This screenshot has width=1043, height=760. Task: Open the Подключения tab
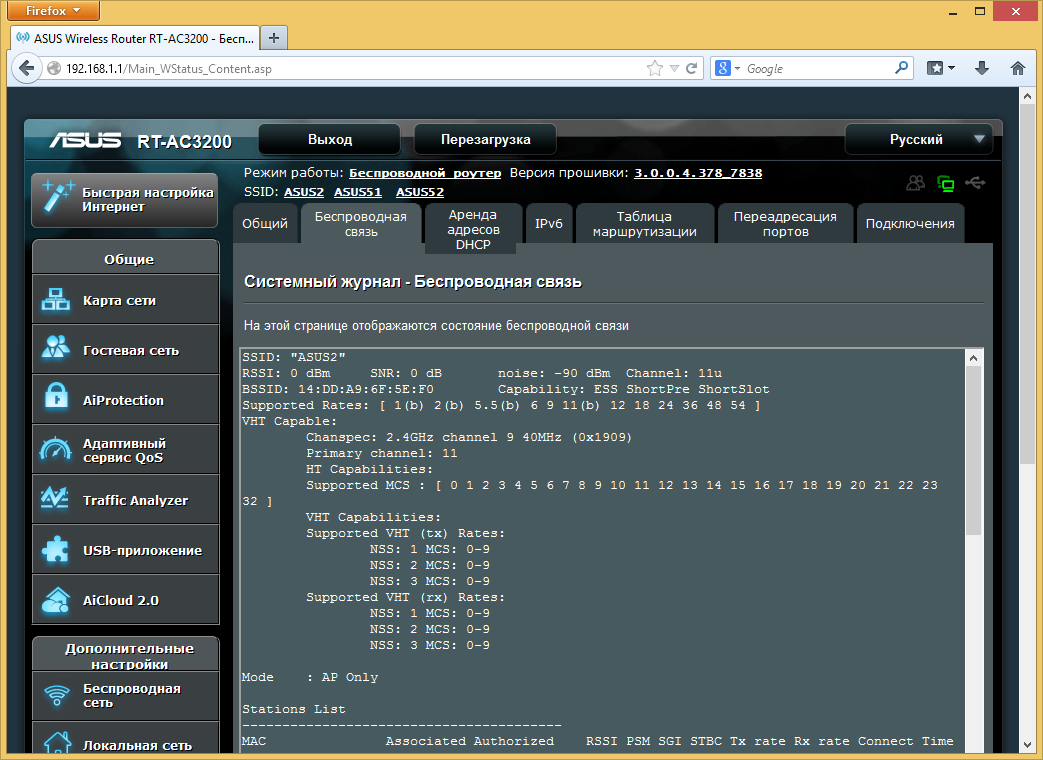pos(910,224)
